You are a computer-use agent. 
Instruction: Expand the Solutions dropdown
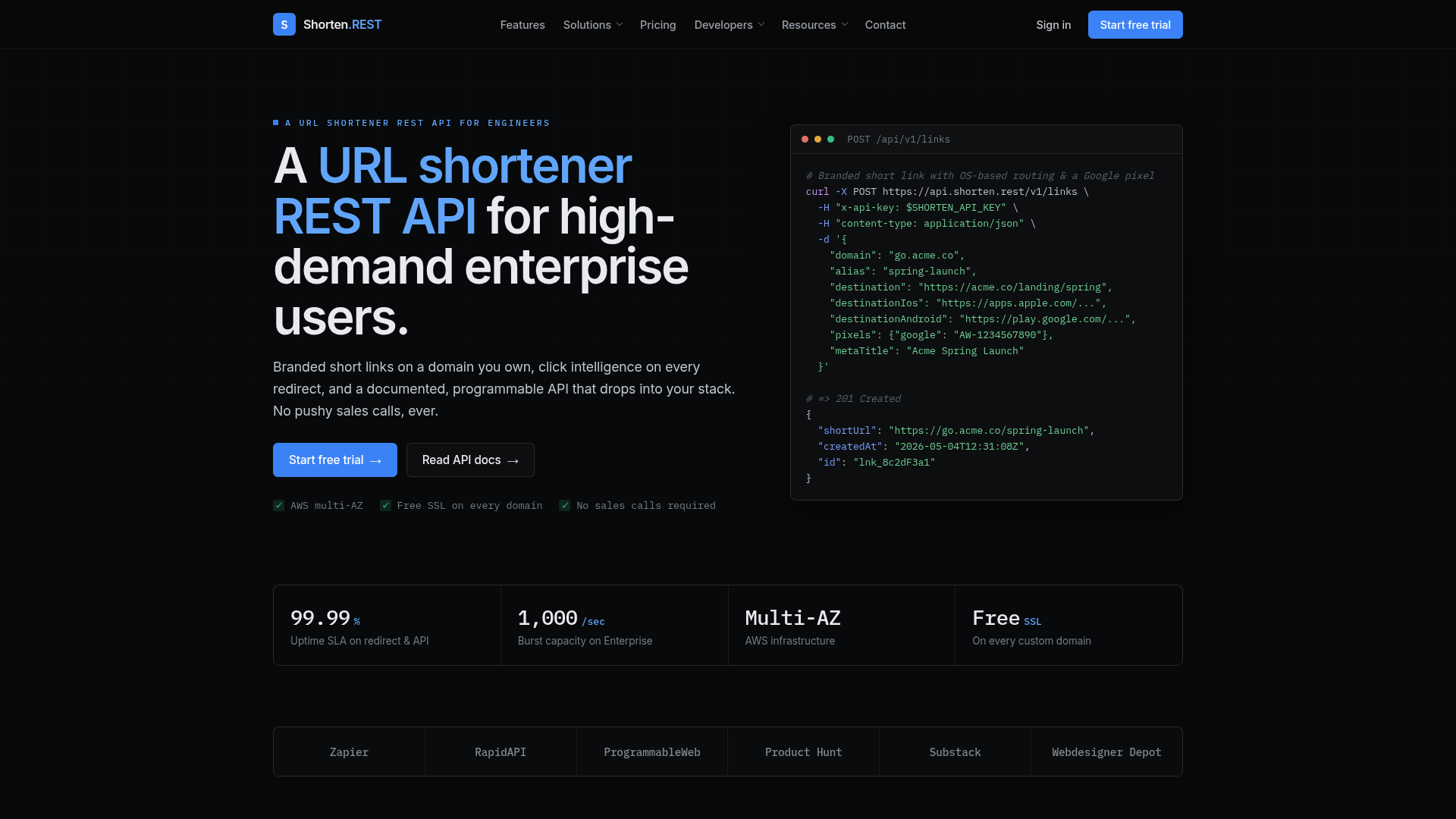pos(593,25)
